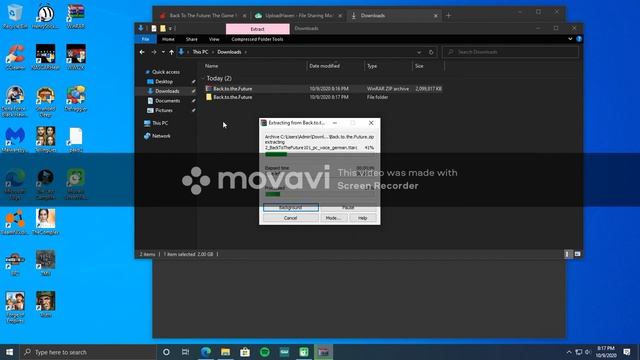
Task: Expand the Explorer ribbon chevron
Action: (570, 39)
